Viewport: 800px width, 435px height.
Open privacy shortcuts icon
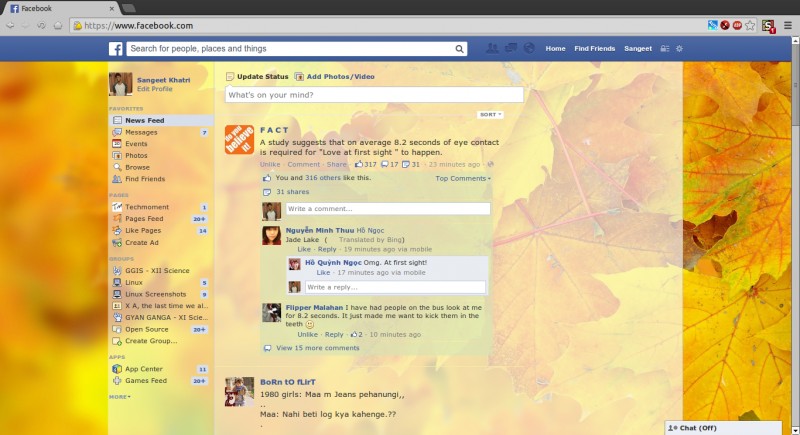664,49
